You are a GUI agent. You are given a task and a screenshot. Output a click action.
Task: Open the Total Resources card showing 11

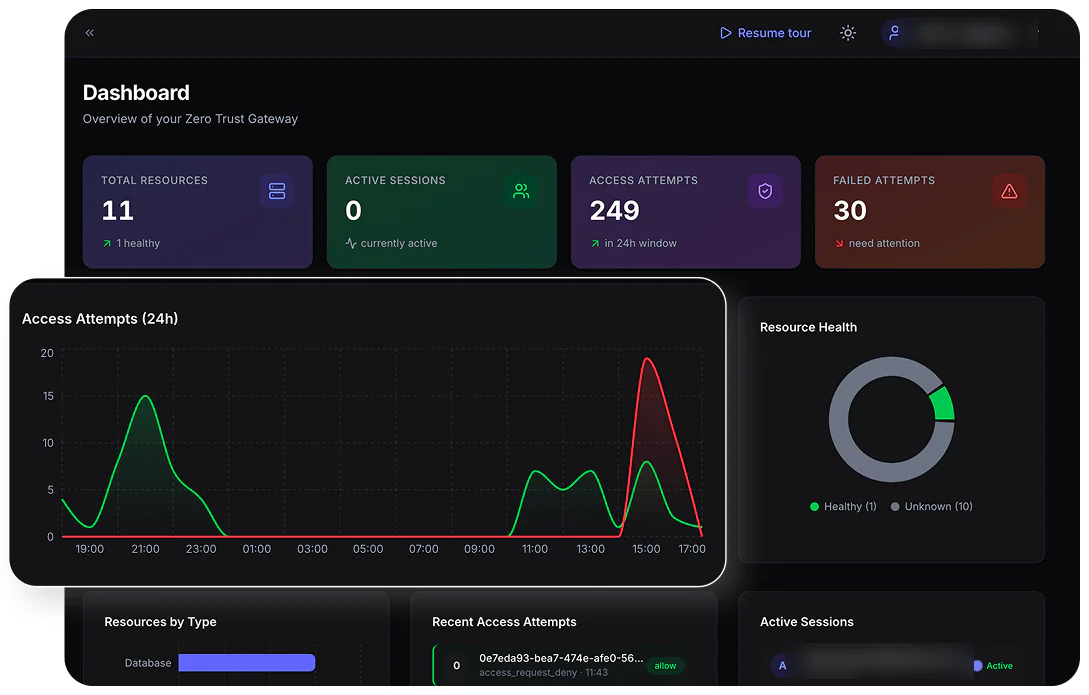198,212
